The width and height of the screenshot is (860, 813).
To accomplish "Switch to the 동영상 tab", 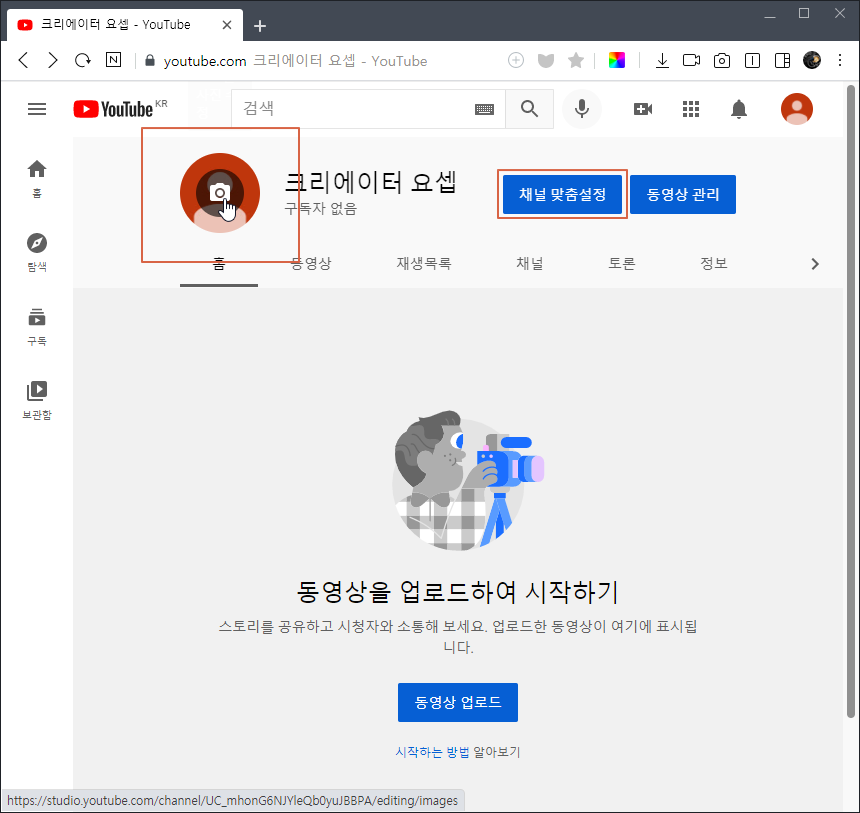I will coord(311,264).
